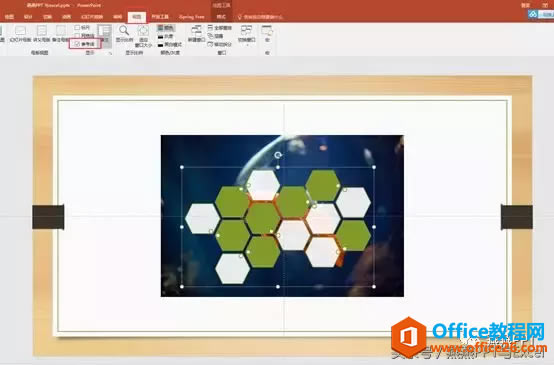
Task: Open a New Window
Action: [x=196, y=34]
